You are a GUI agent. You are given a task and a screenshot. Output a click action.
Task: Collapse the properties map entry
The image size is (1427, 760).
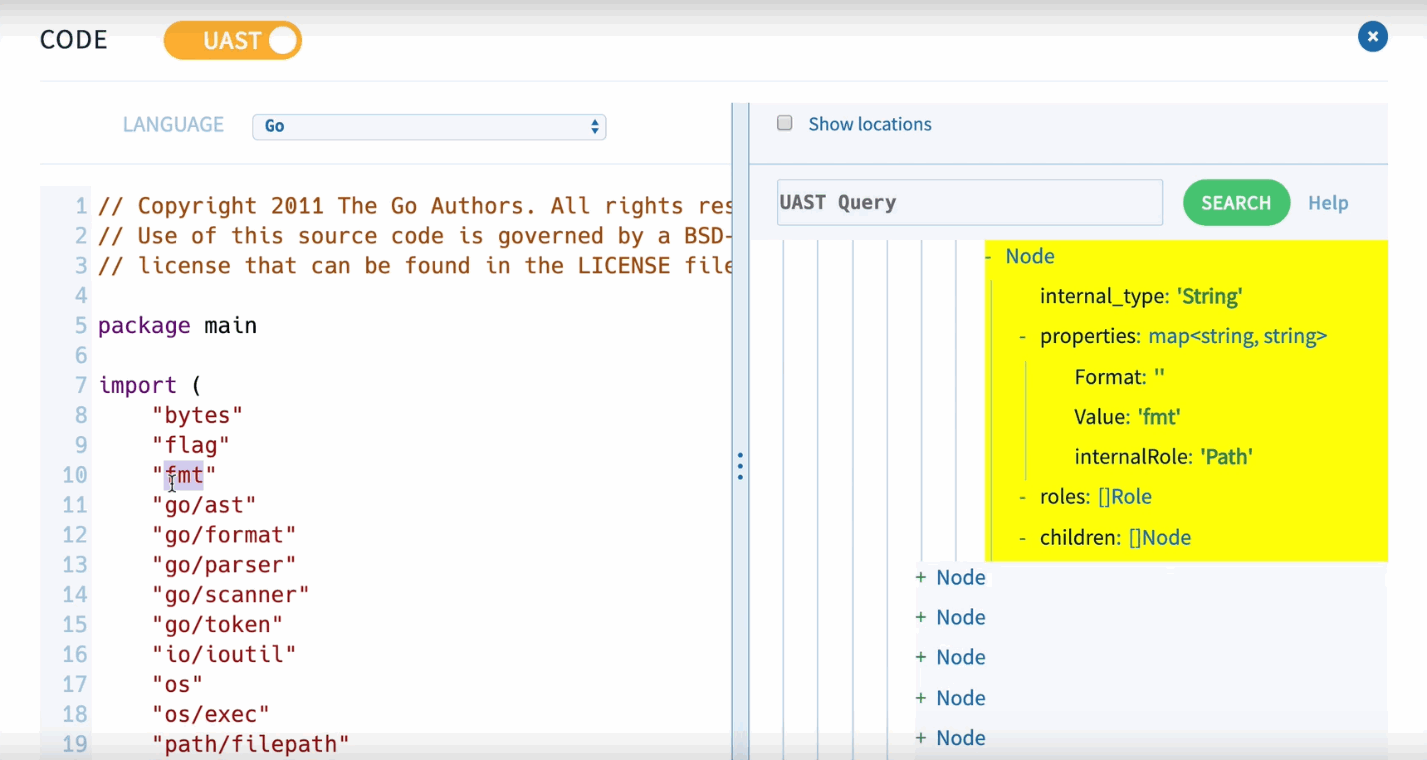point(1023,336)
